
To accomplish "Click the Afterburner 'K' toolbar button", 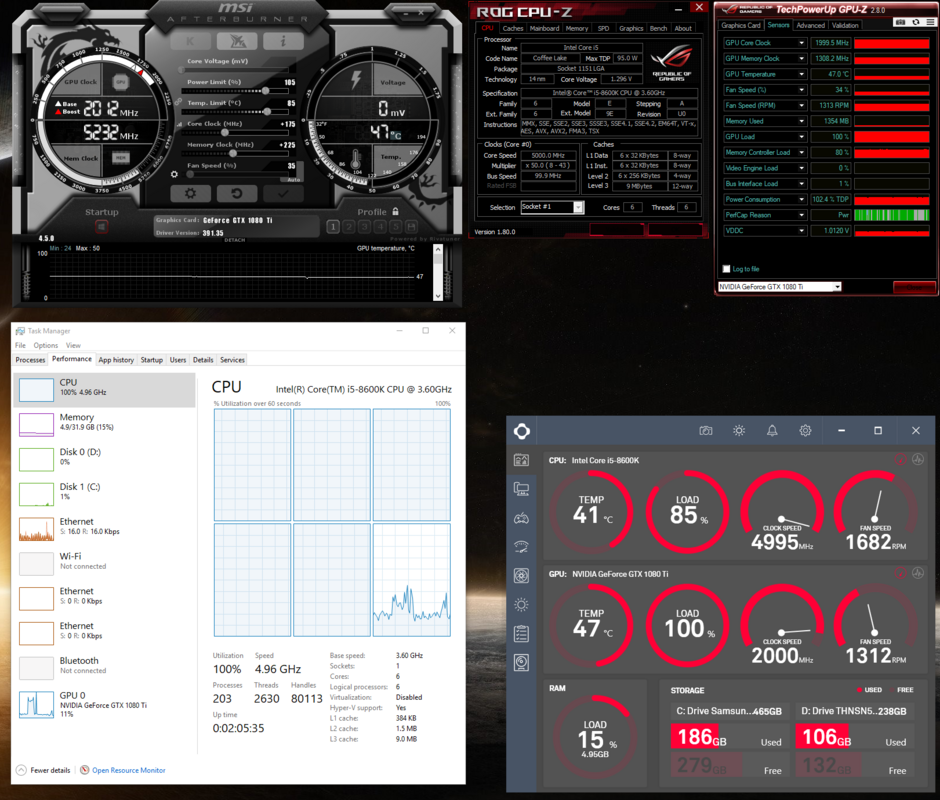I will (191, 41).
